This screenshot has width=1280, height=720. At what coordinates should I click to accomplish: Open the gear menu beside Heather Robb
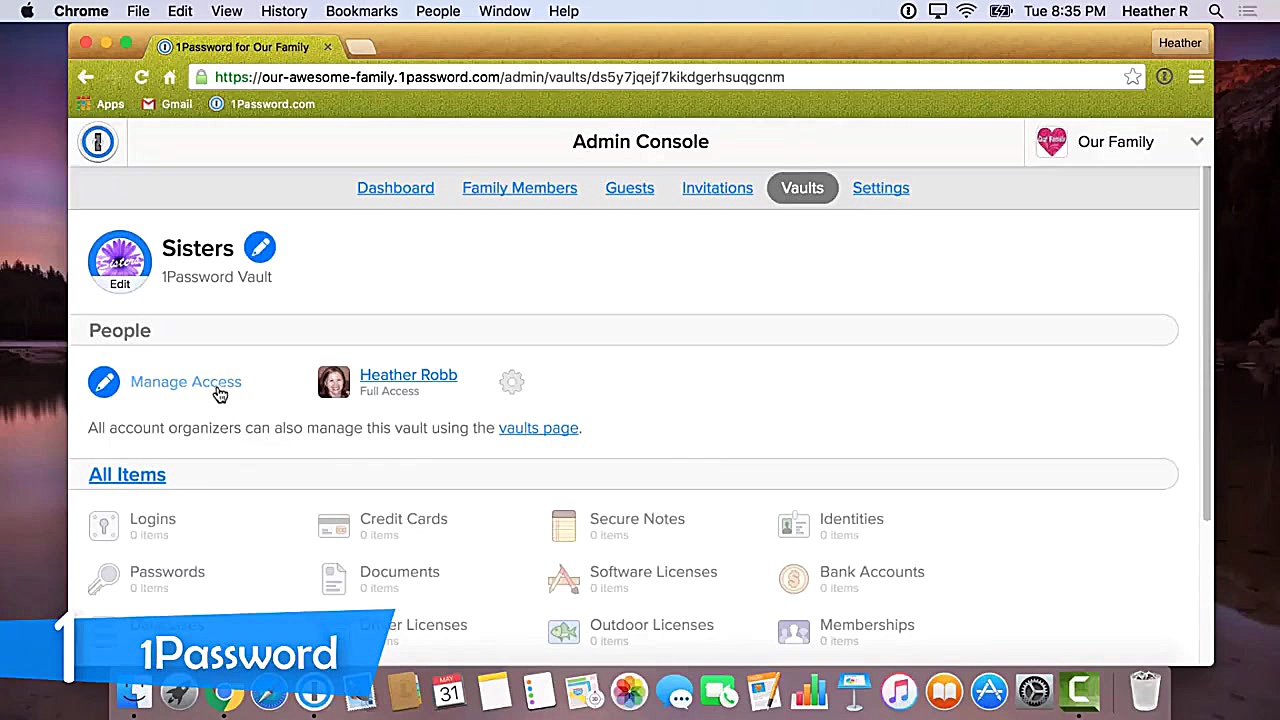coord(512,381)
